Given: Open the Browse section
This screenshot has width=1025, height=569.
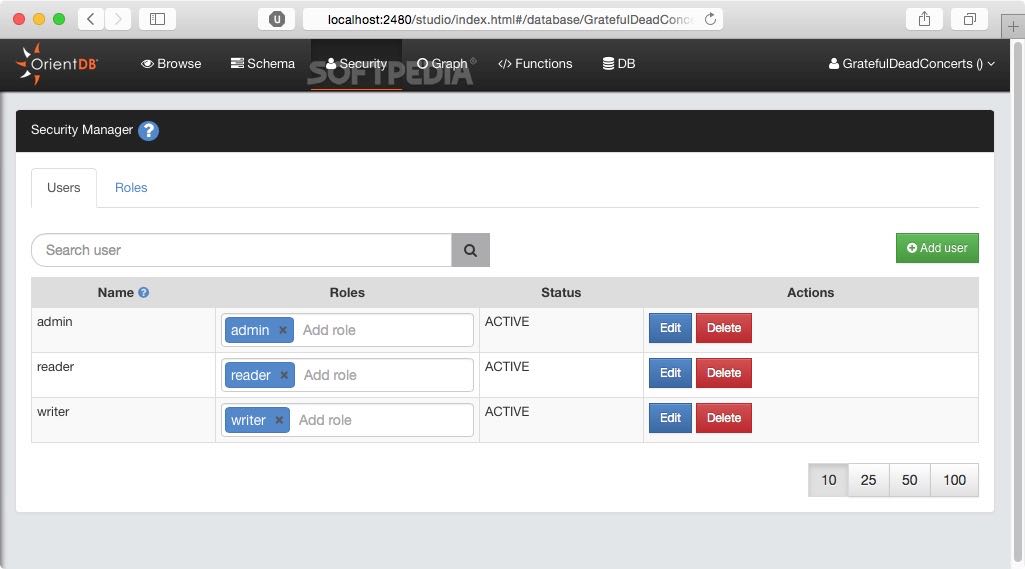Looking at the screenshot, I should pyautogui.click(x=171, y=63).
